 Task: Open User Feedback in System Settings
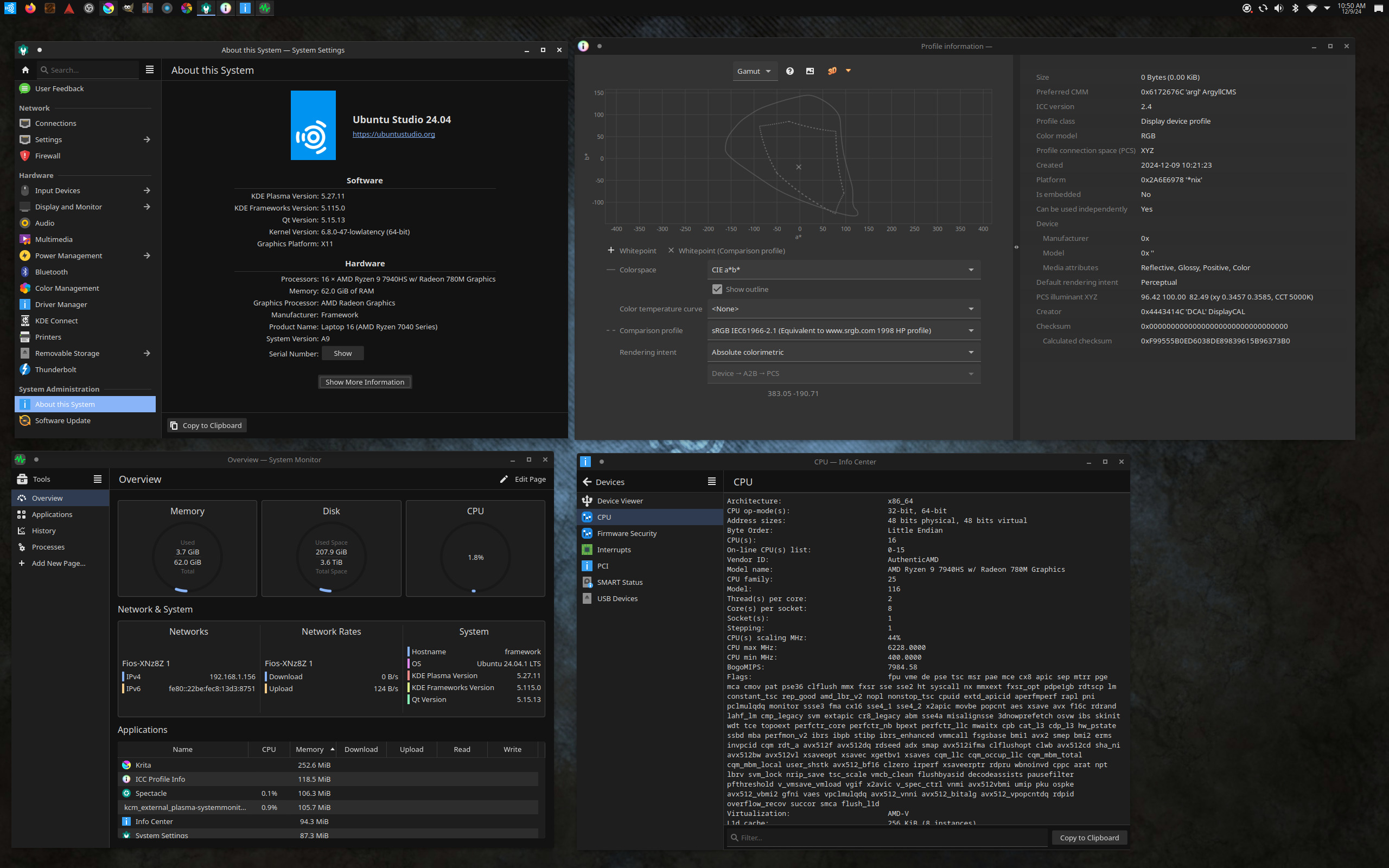tap(85, 88)
